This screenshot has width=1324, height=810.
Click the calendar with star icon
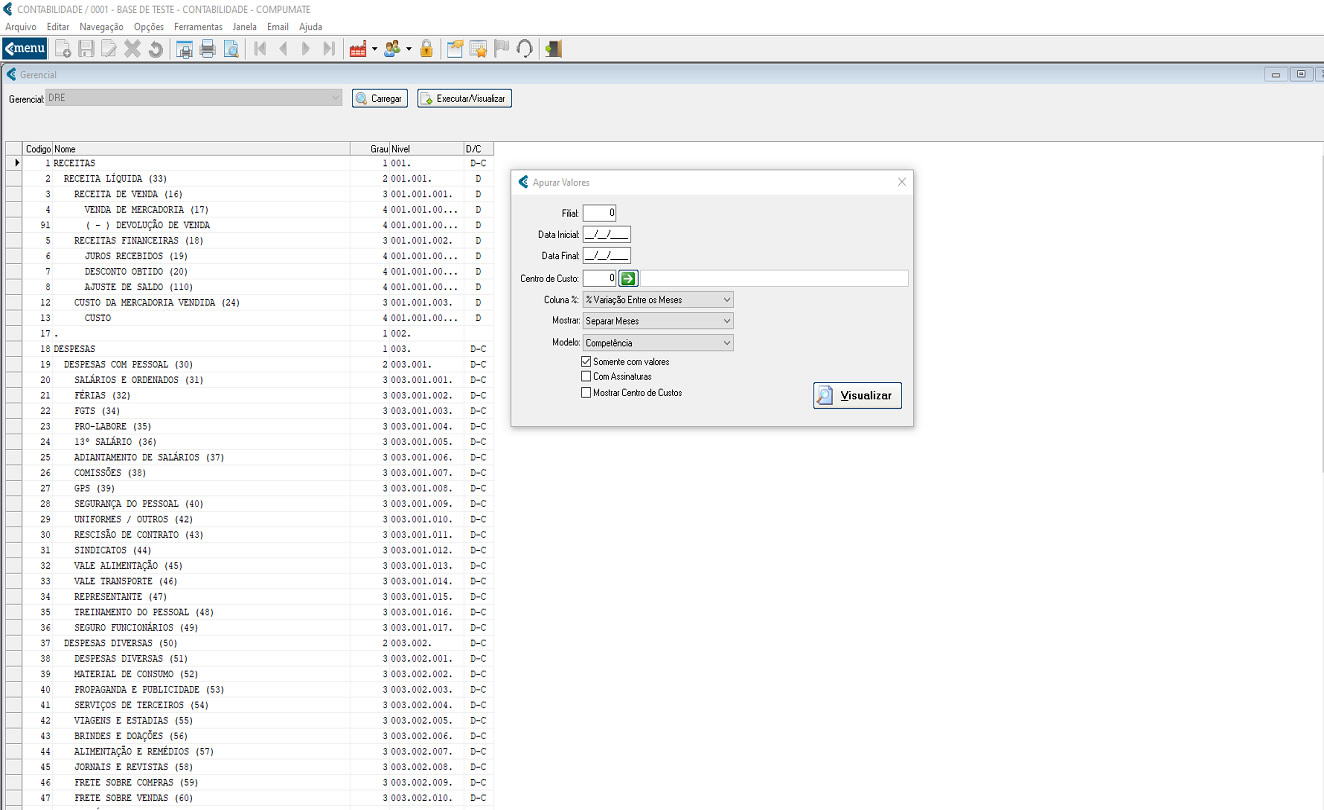478,49
